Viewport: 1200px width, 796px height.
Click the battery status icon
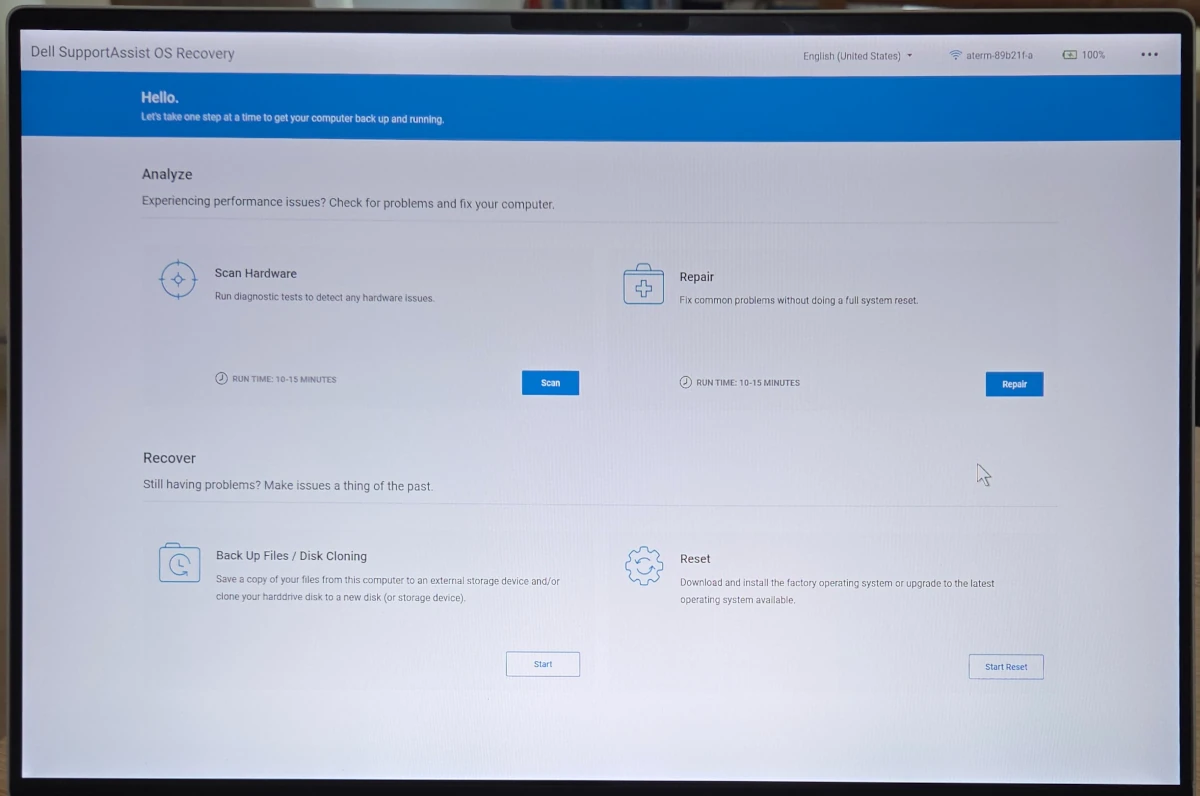[1069, 55]
